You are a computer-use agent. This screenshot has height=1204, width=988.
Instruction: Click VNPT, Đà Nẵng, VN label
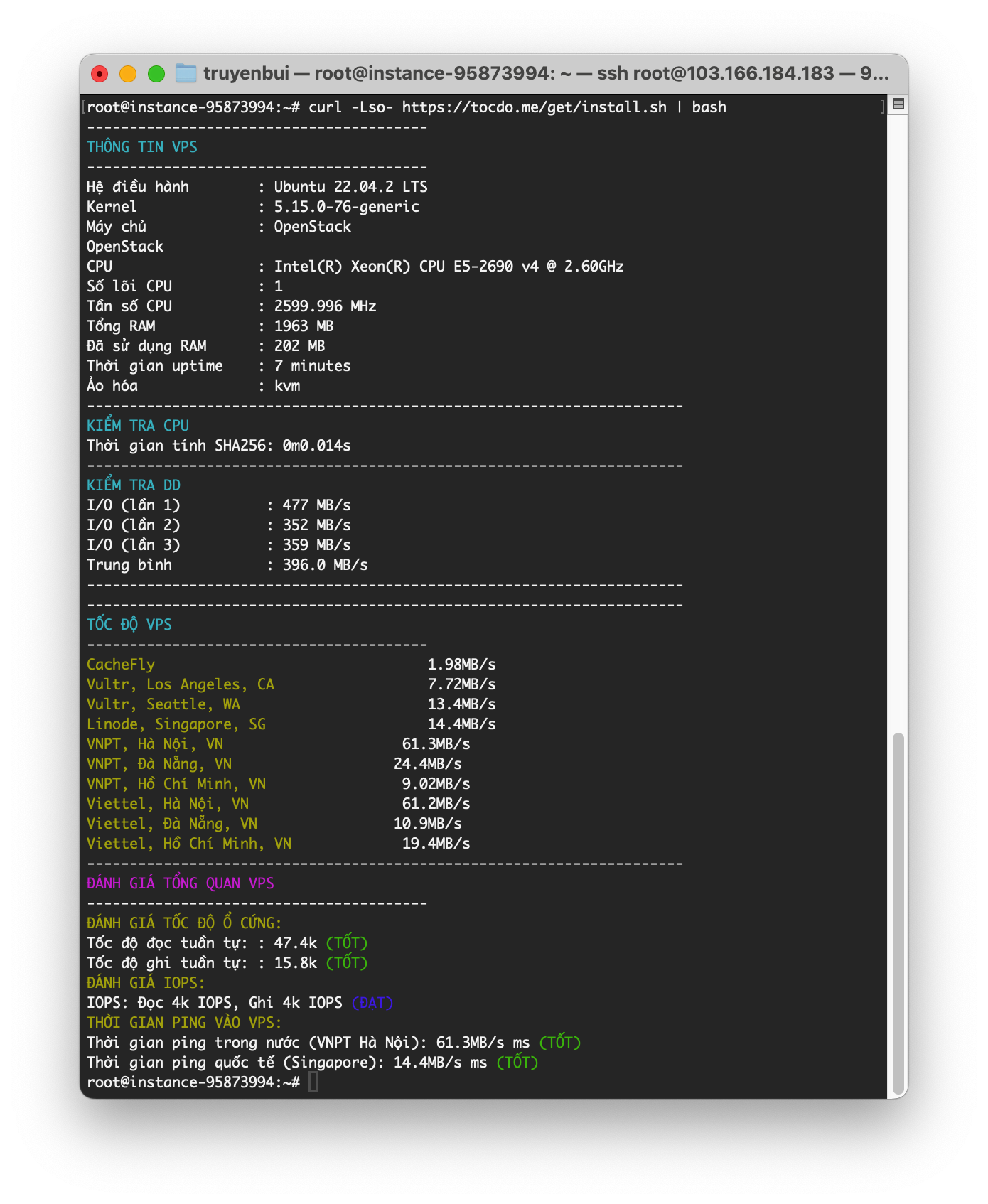click(x=159, y=764)
